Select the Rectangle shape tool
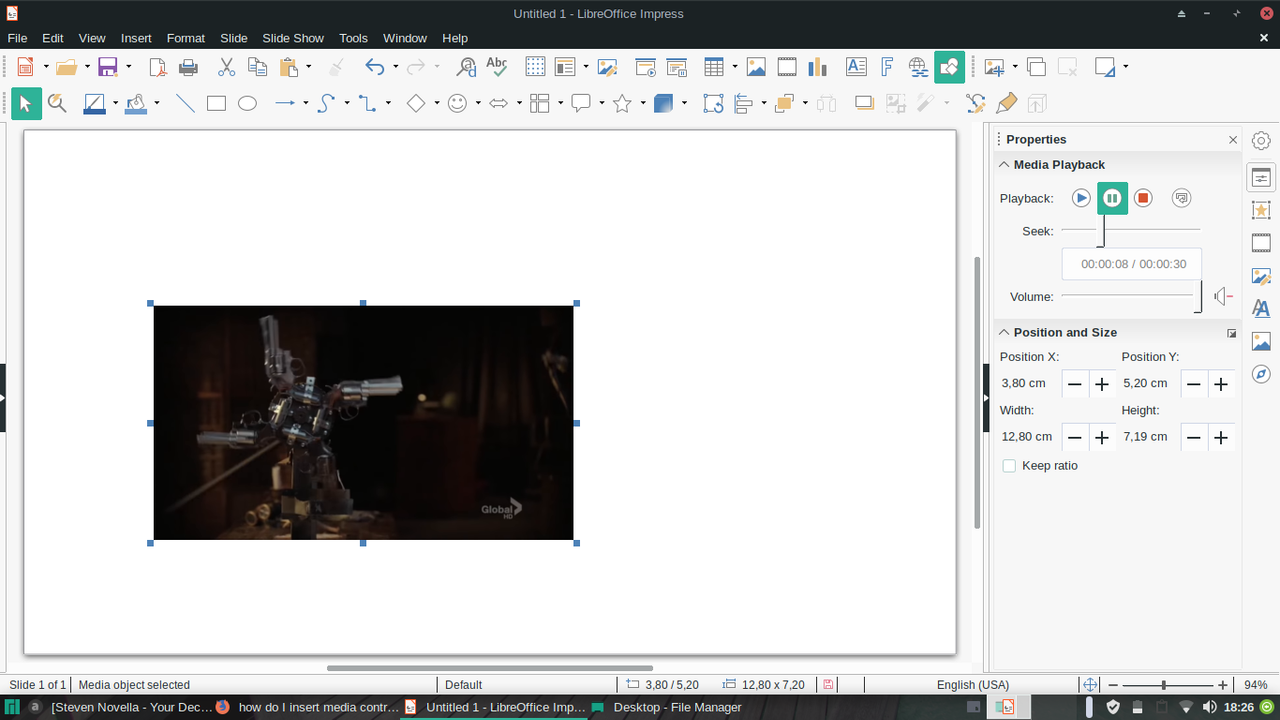 [216, 103]
